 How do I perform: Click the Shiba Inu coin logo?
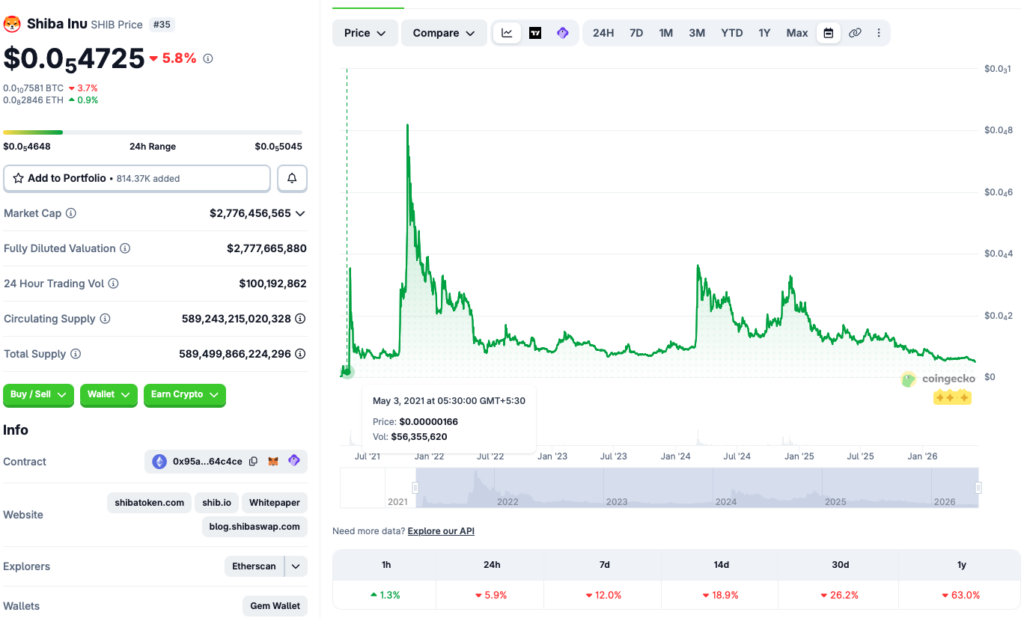click(x=12, y=24)
